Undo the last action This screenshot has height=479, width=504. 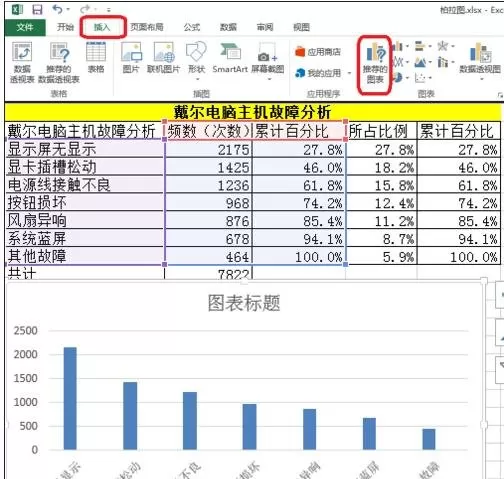(57, 9)
